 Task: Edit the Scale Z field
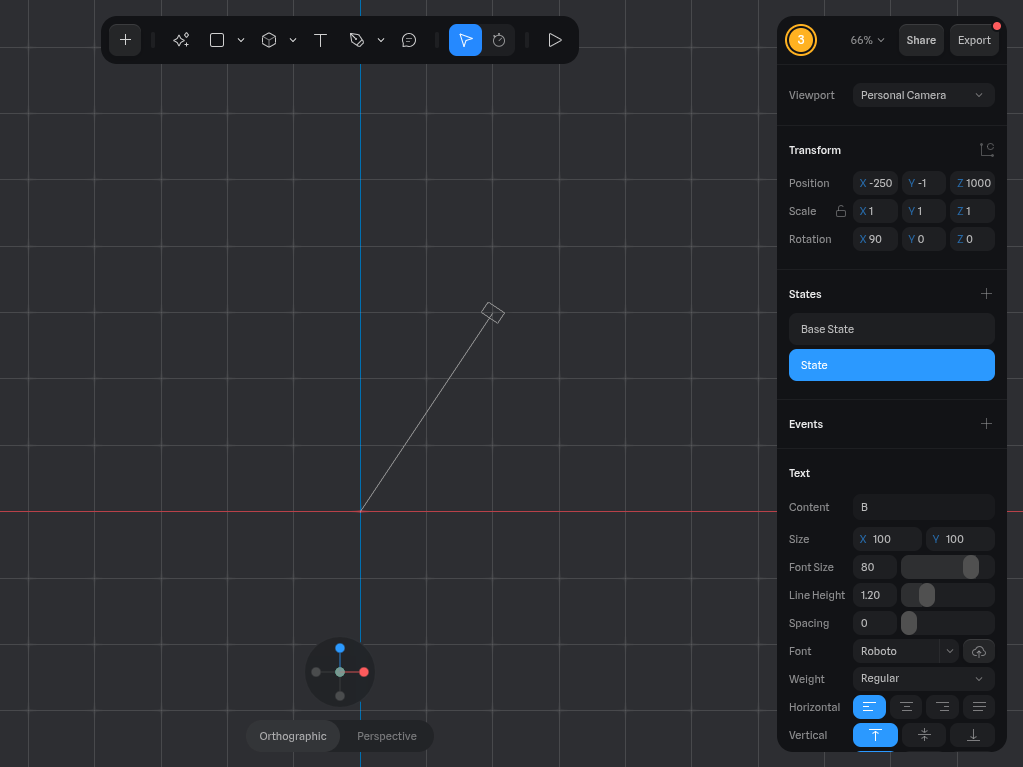(972, 211)
